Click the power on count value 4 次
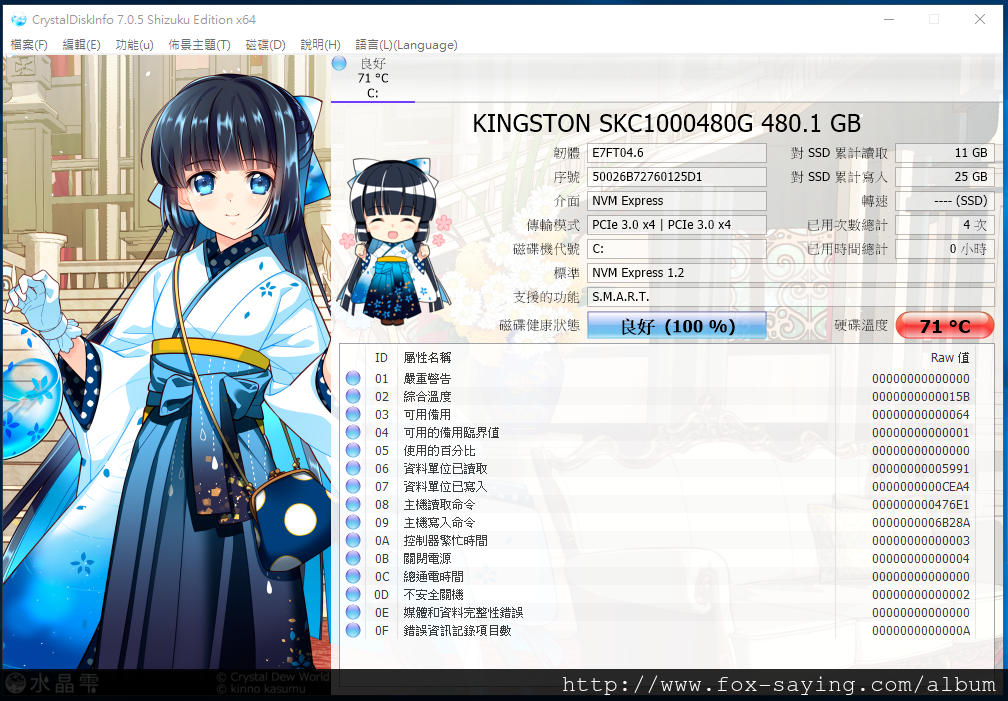Screen dimensions: 1008x701 tap(944, 225)
